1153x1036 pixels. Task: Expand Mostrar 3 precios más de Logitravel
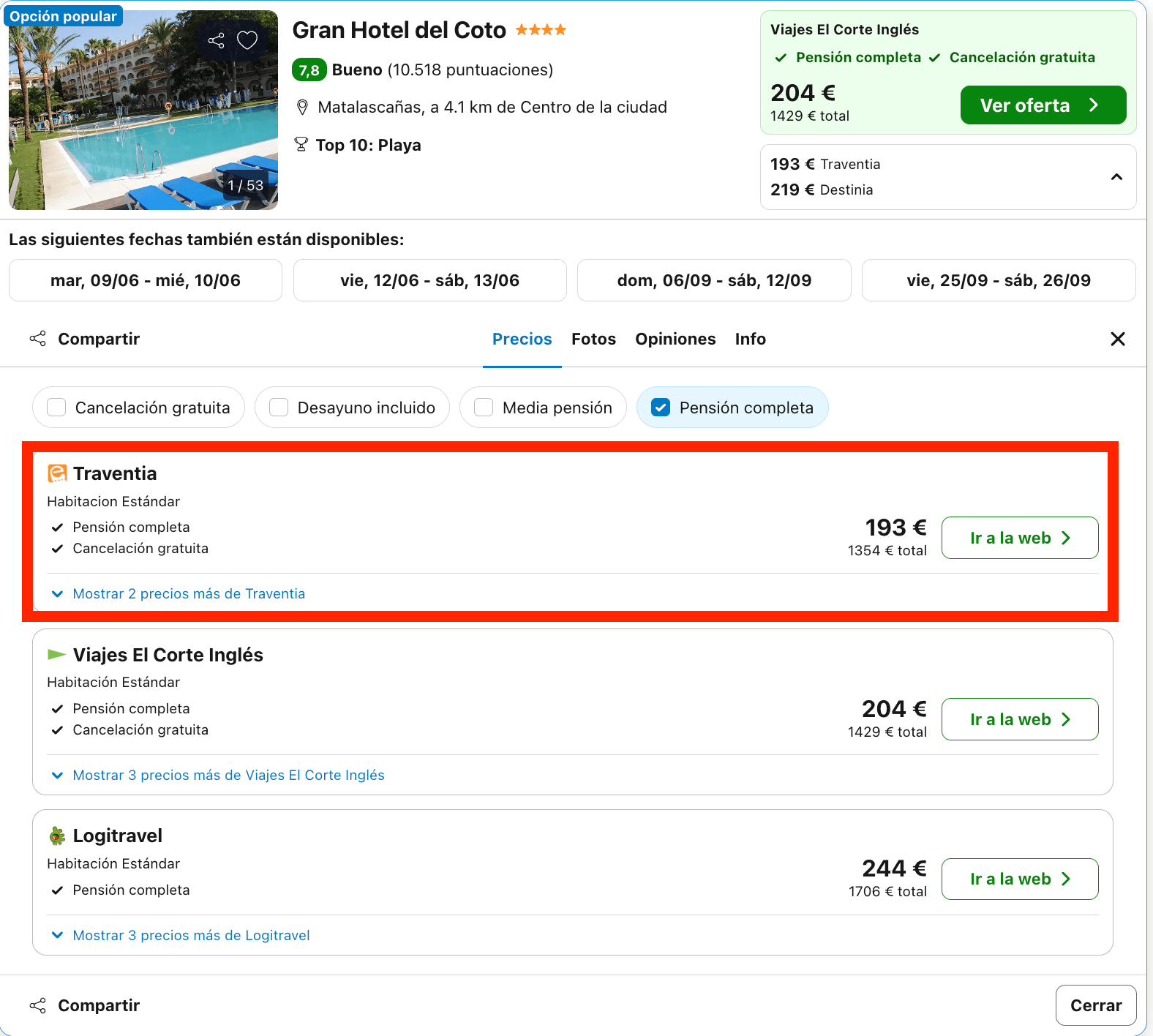point(181,935)
